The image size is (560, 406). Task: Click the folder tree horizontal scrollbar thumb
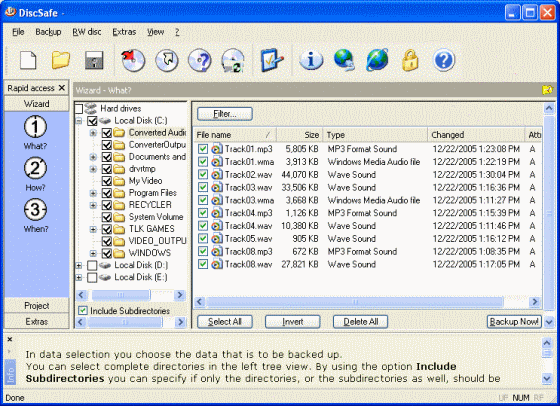coord(121,295)
